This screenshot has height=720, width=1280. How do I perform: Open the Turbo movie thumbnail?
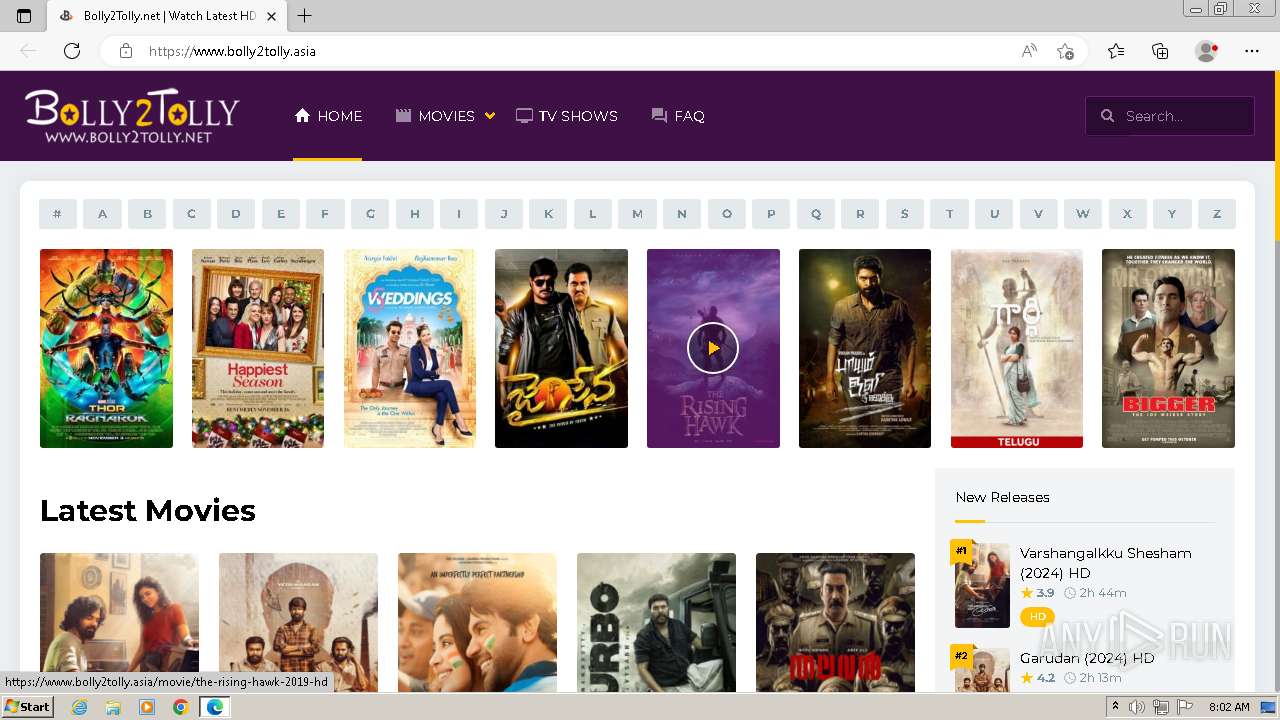(656, 622)
